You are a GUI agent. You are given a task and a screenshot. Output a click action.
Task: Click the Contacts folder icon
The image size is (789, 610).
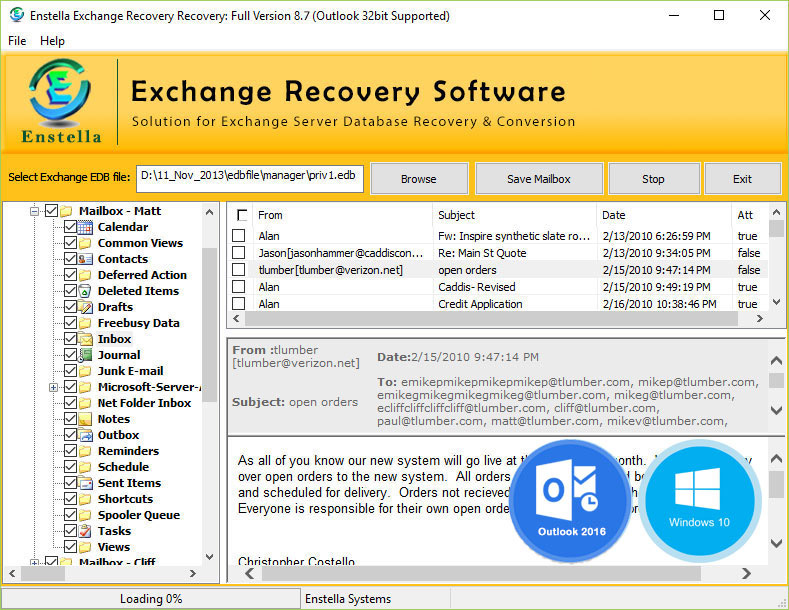(x=86, y=259)
